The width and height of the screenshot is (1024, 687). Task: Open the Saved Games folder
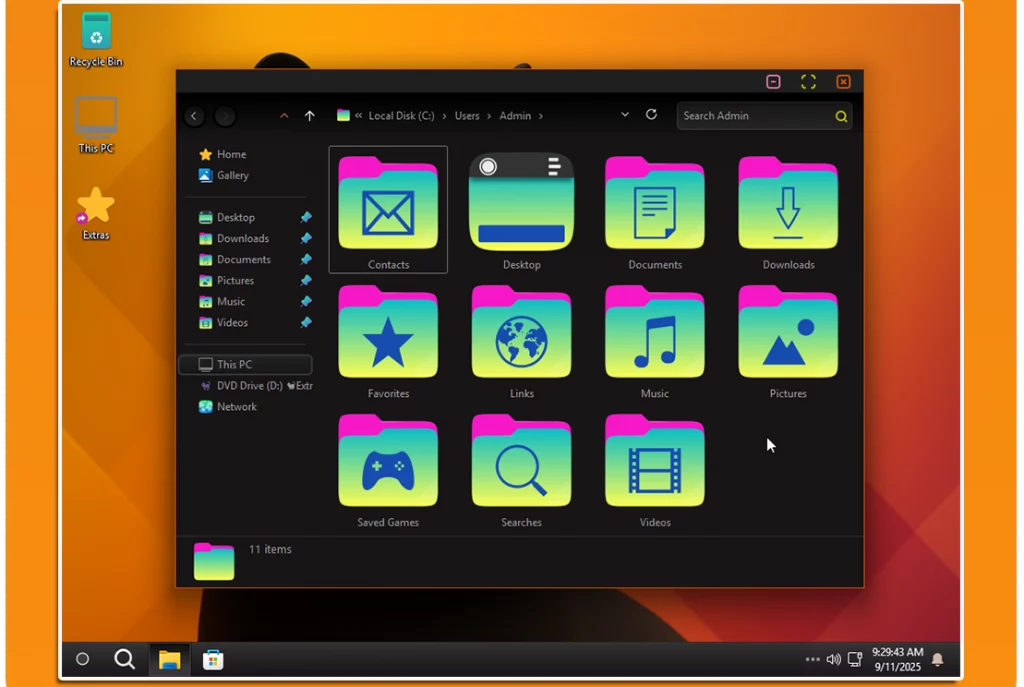[x=388, y=462]
